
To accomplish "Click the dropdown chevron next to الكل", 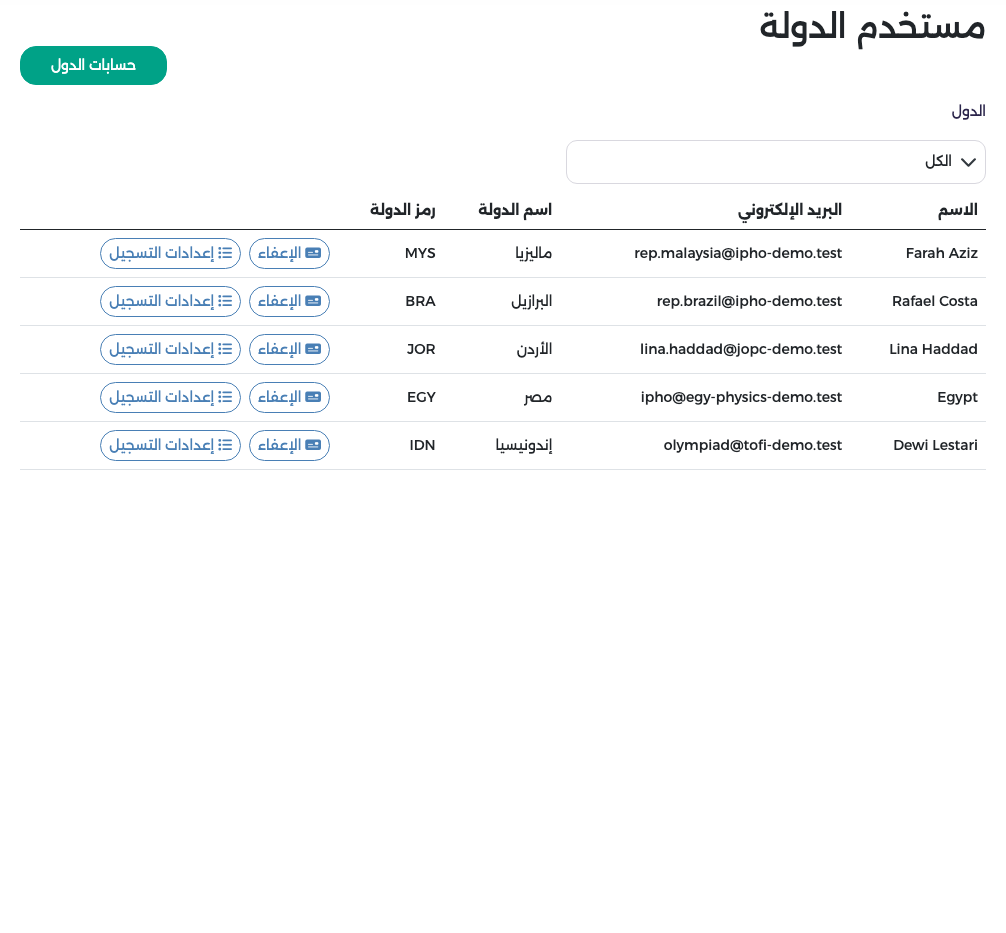I will (968, 162).
